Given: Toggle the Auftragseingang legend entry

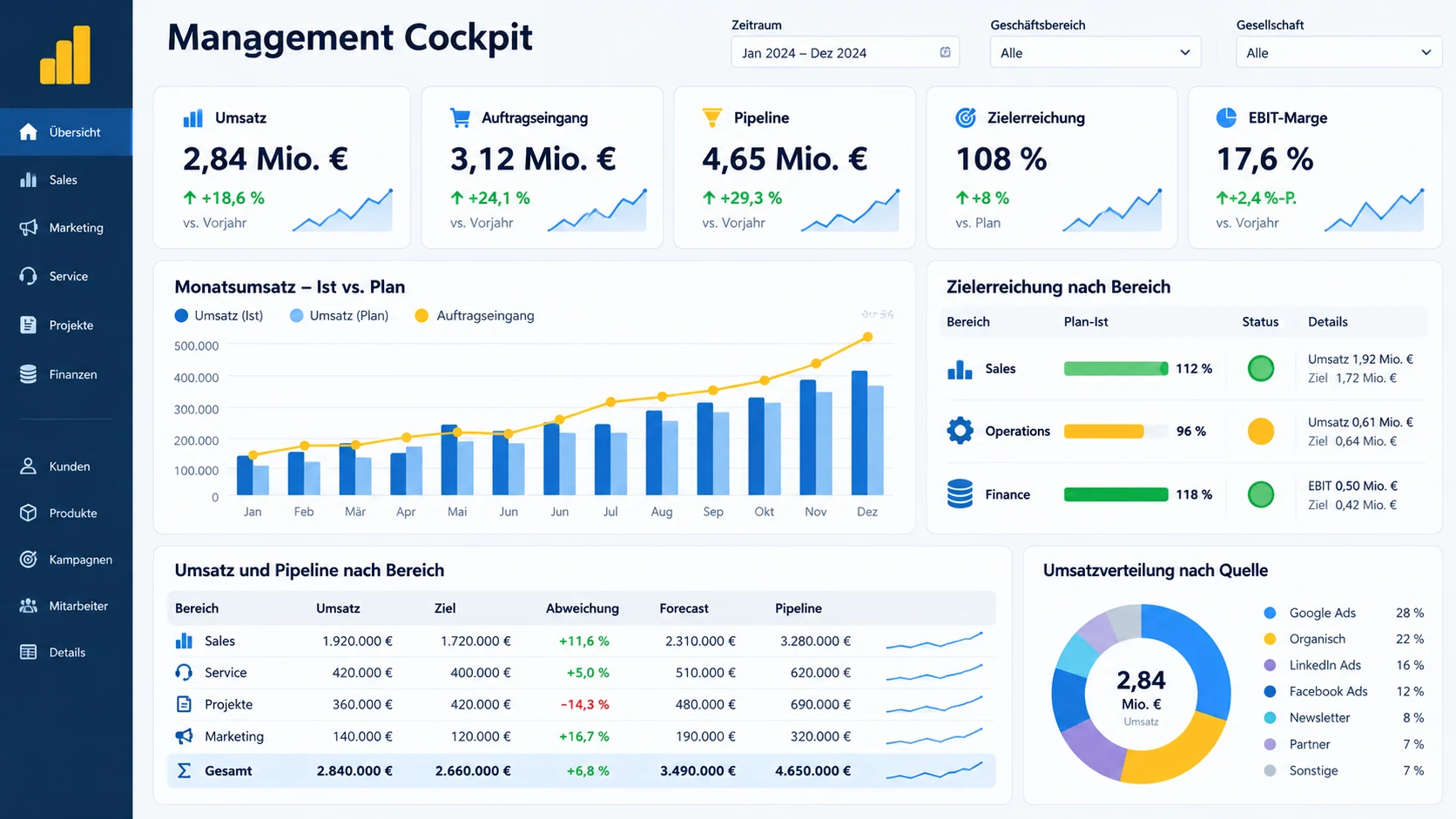Looking at the screenshot, I should tap(475, 316).
